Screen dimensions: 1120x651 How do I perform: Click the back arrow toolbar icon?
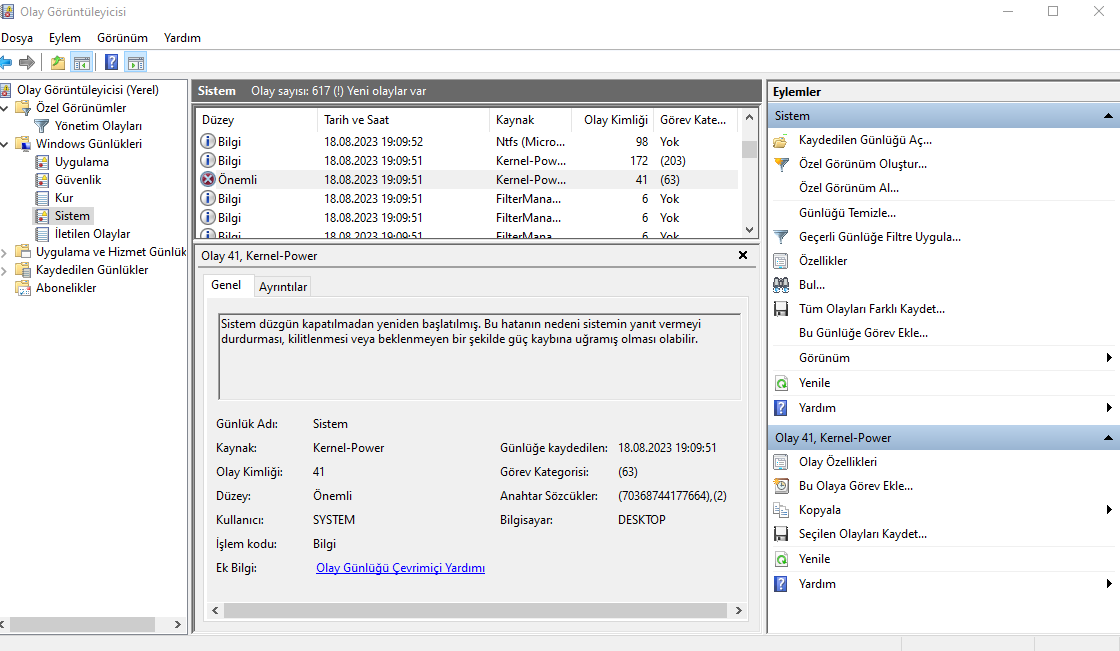[x=7, y=62]
